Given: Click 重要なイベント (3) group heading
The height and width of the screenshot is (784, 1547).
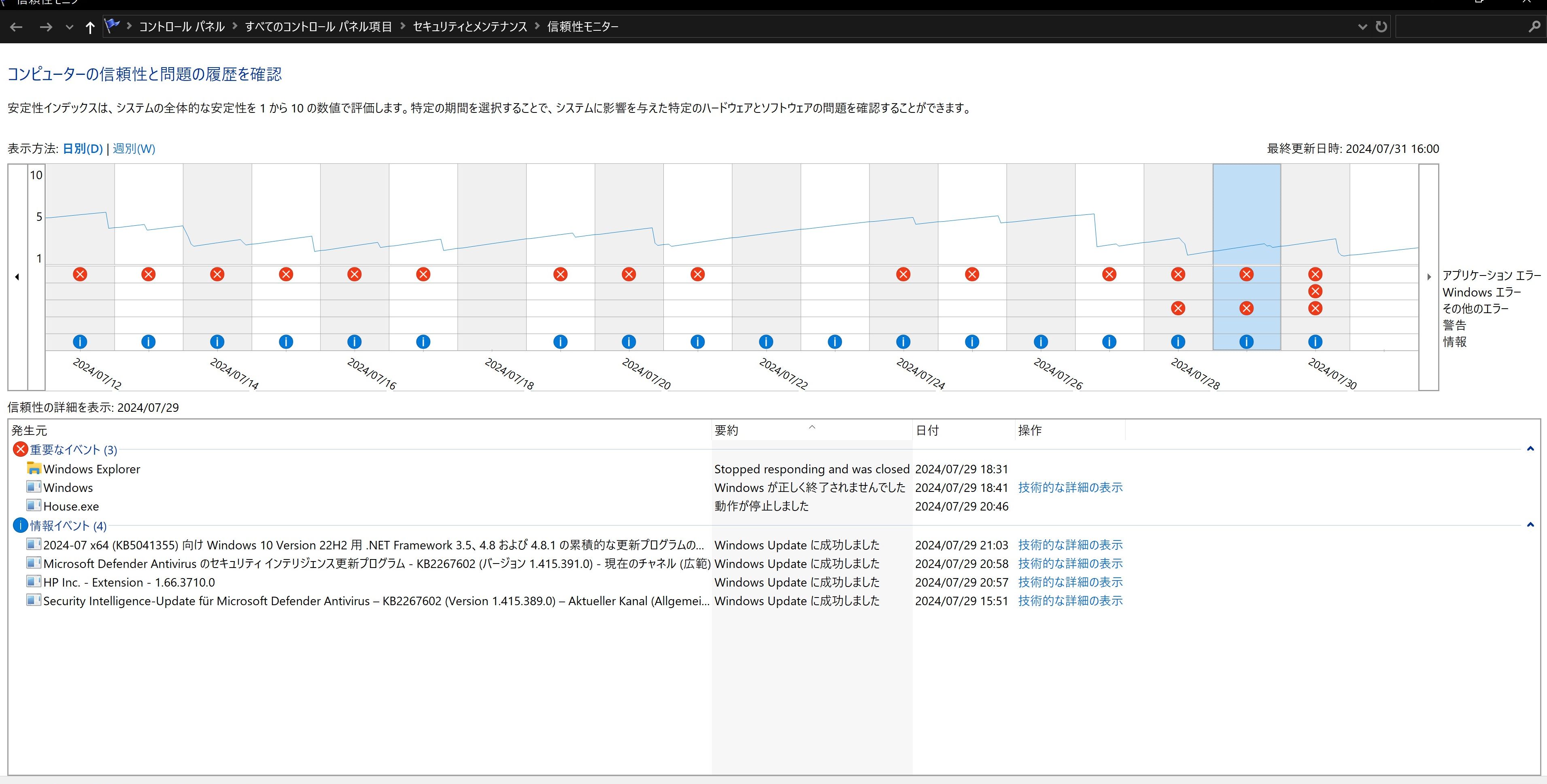Looking at the screenshot, I should [73, 449].
